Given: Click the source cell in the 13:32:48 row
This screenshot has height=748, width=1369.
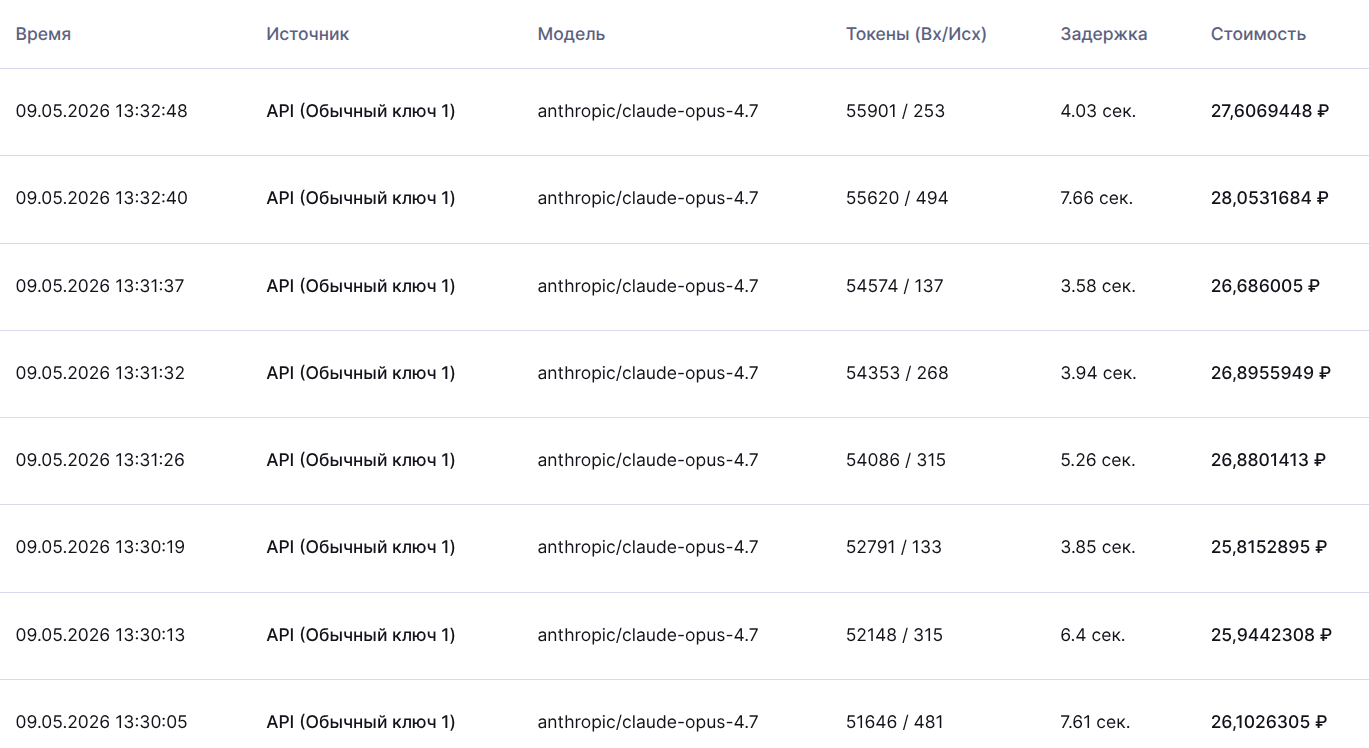Looking at the screenshot, I should coord(361,111).
